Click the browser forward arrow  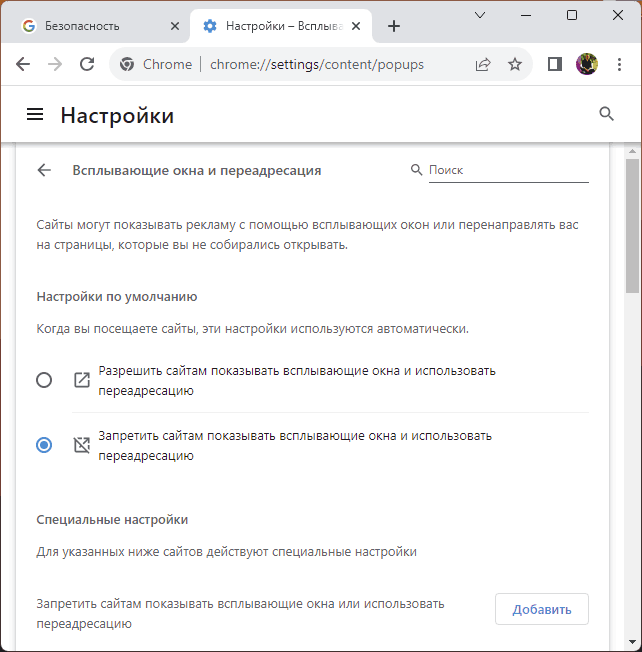pos(54,64)
